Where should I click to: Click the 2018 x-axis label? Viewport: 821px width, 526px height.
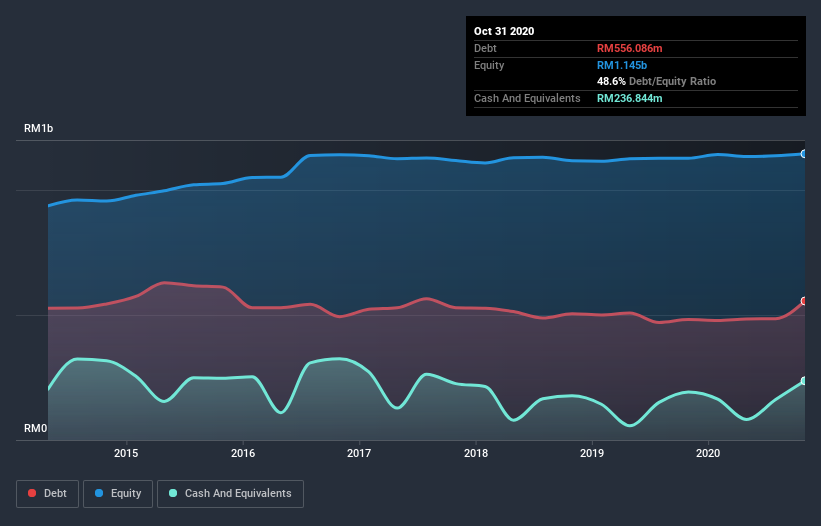(476, 453)
